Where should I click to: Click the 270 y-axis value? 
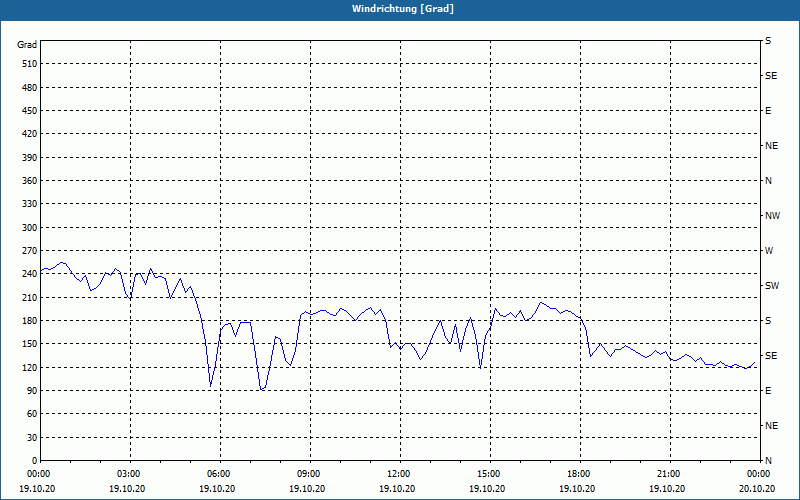click(x=29, y=251)
